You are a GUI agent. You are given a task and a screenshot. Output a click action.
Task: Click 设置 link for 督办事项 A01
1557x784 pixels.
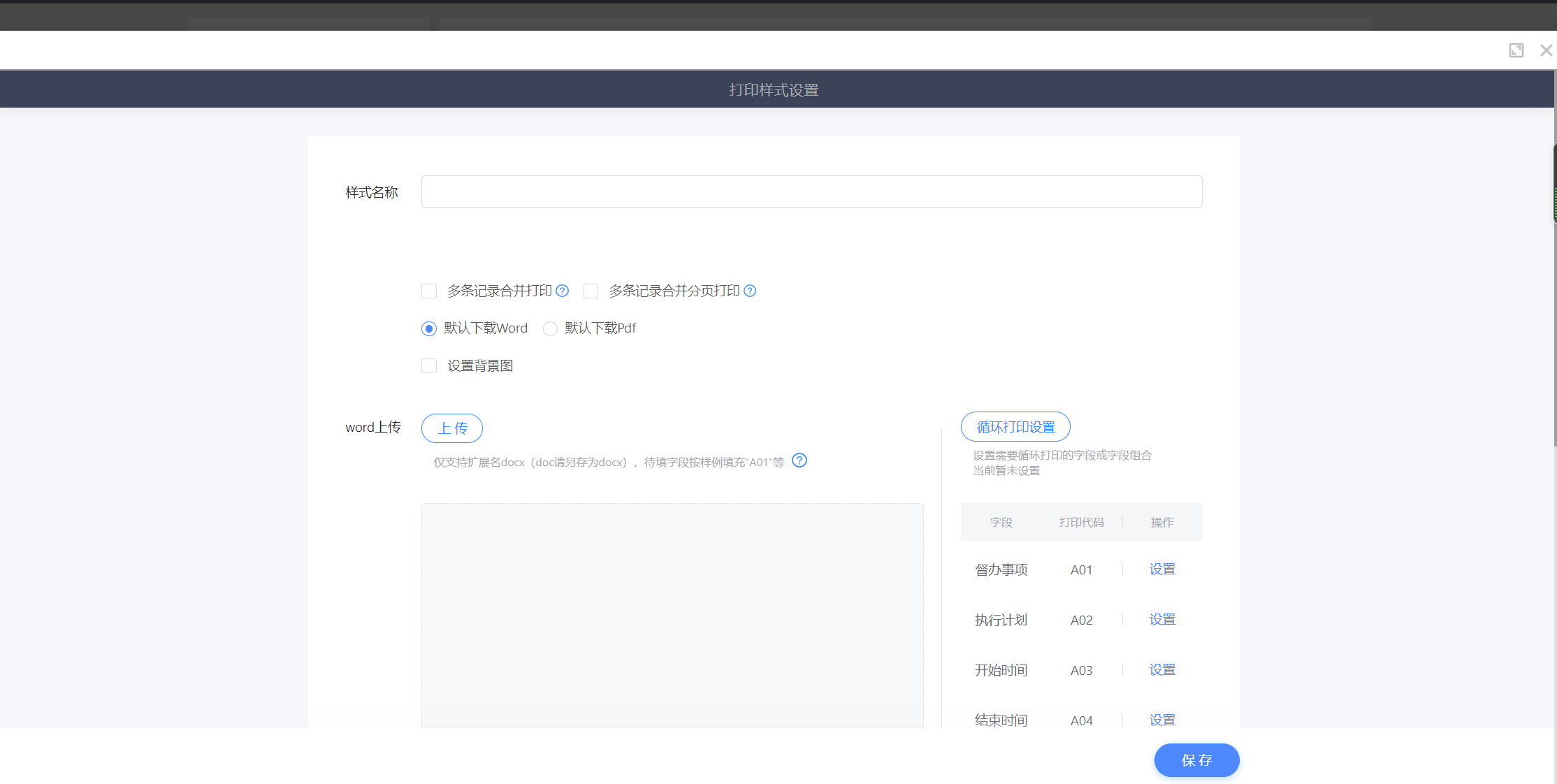tap(1162, 569)
